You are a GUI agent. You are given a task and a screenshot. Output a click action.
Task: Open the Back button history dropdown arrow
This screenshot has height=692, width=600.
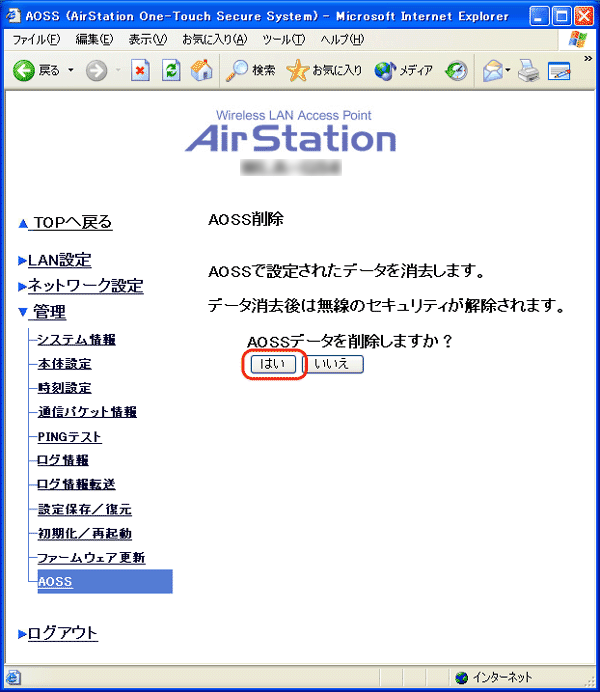(71, 70)
